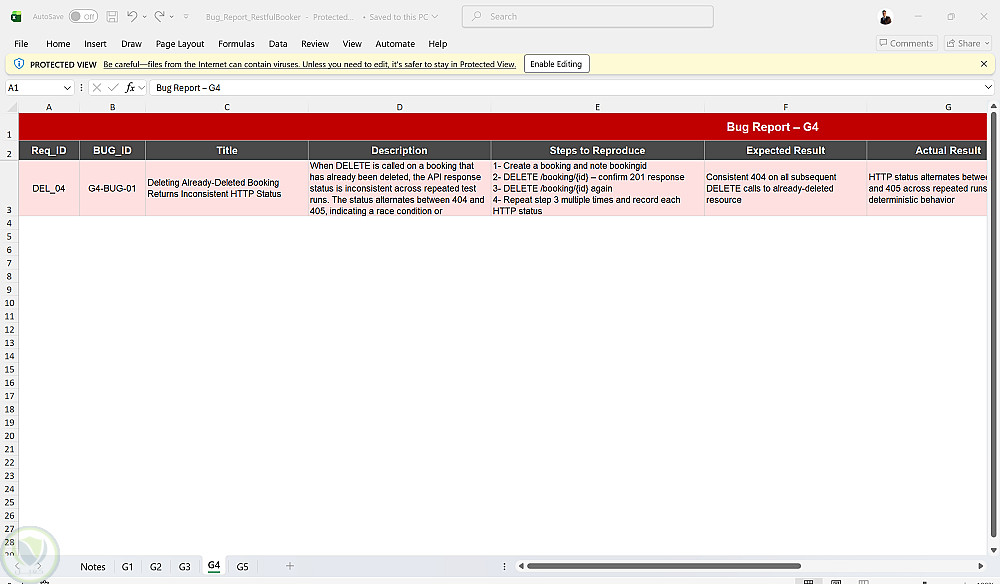1000x584 pixels.
Task: Open the Help ribbon tab
Action: pyautogui.click(x=438, y=43)
